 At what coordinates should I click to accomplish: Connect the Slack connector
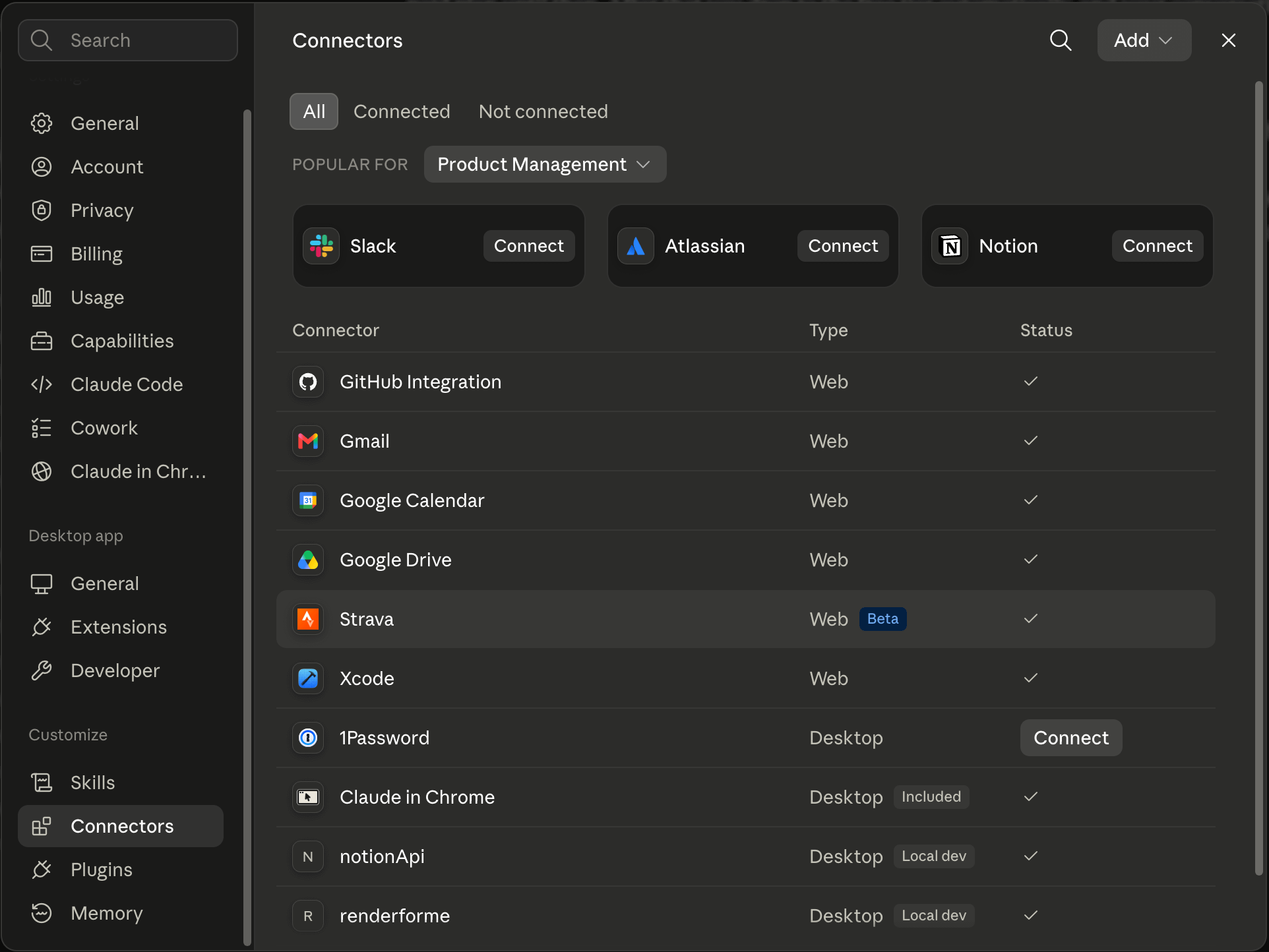529,246
